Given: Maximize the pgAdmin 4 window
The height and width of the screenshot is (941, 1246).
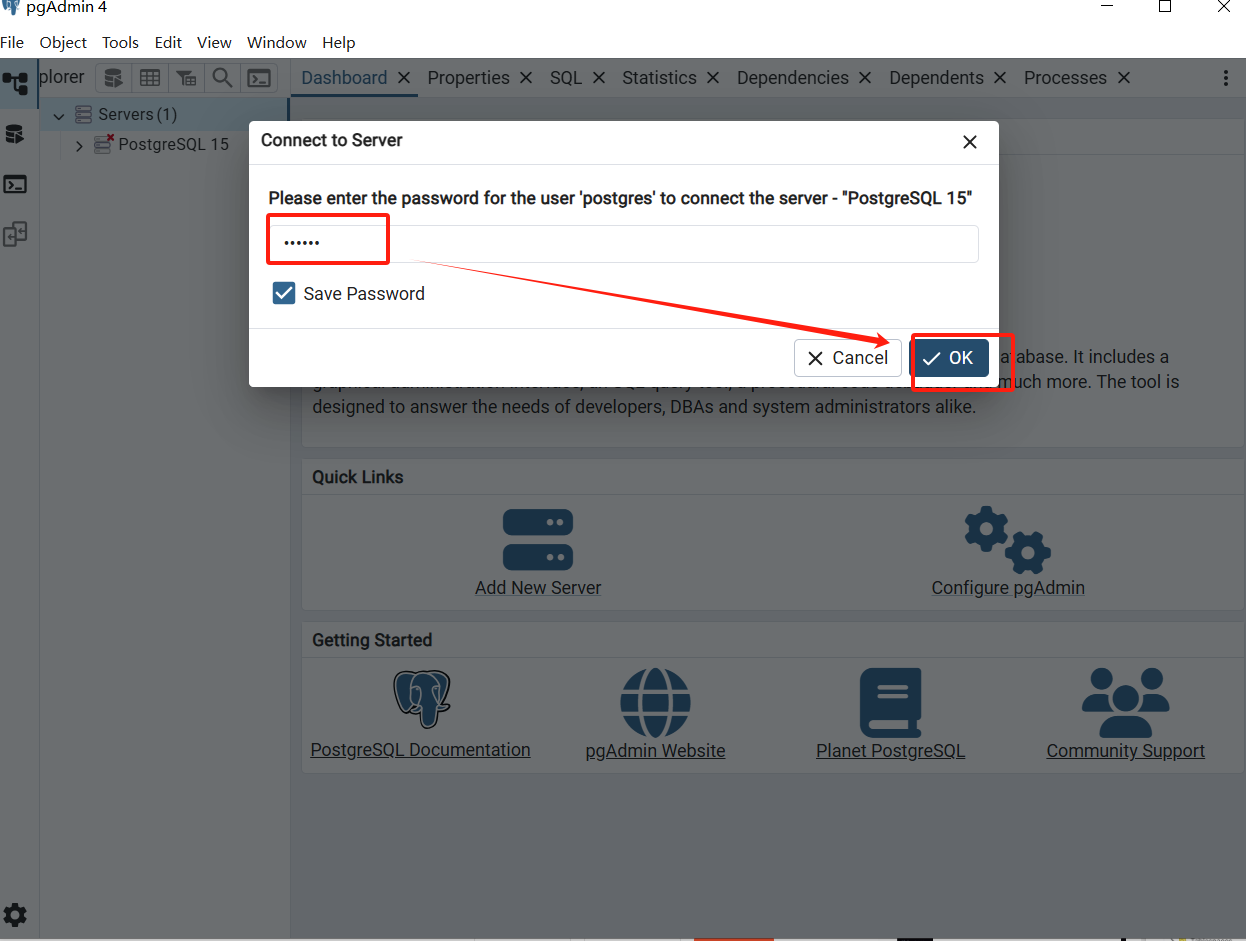Looking at the screenshot, I should tap(1165, 7).
